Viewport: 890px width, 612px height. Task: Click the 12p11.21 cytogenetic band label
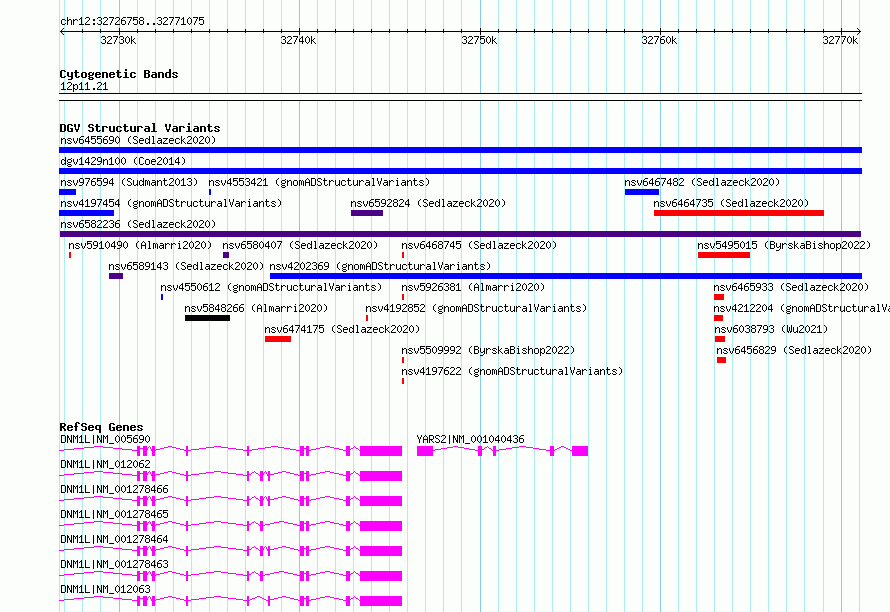point(84,86)
